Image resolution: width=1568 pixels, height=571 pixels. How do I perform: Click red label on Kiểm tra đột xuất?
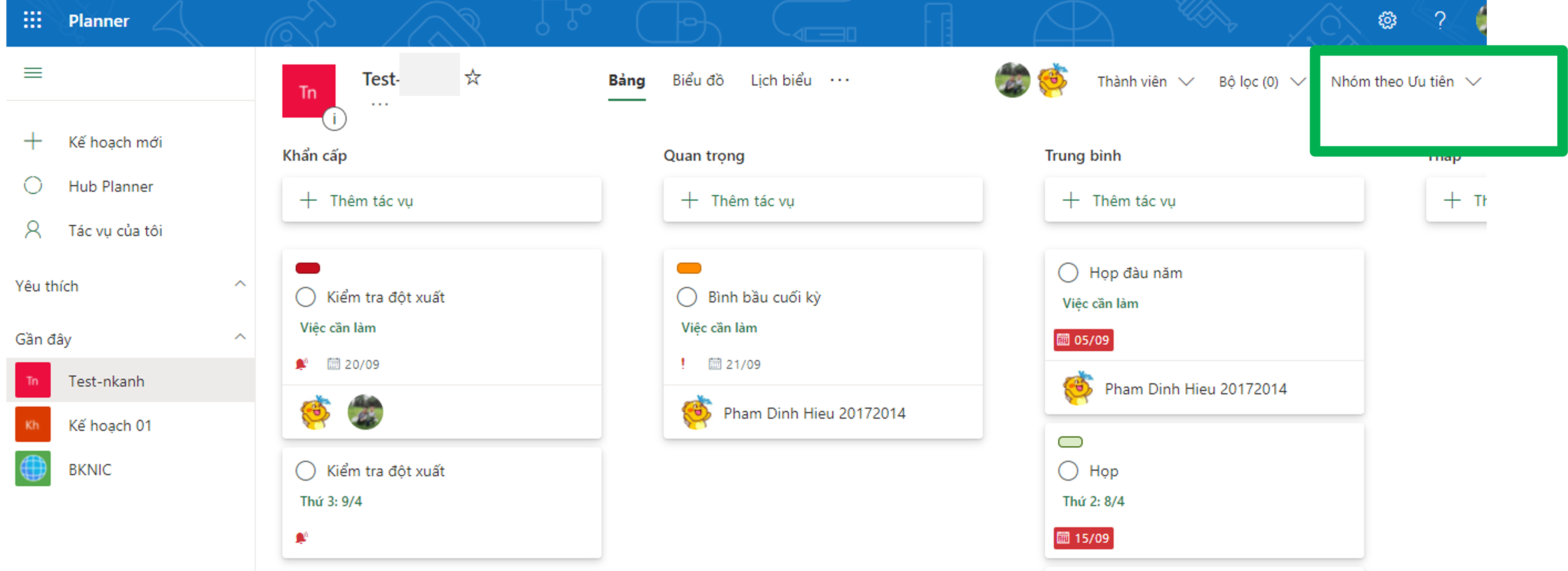307,268
